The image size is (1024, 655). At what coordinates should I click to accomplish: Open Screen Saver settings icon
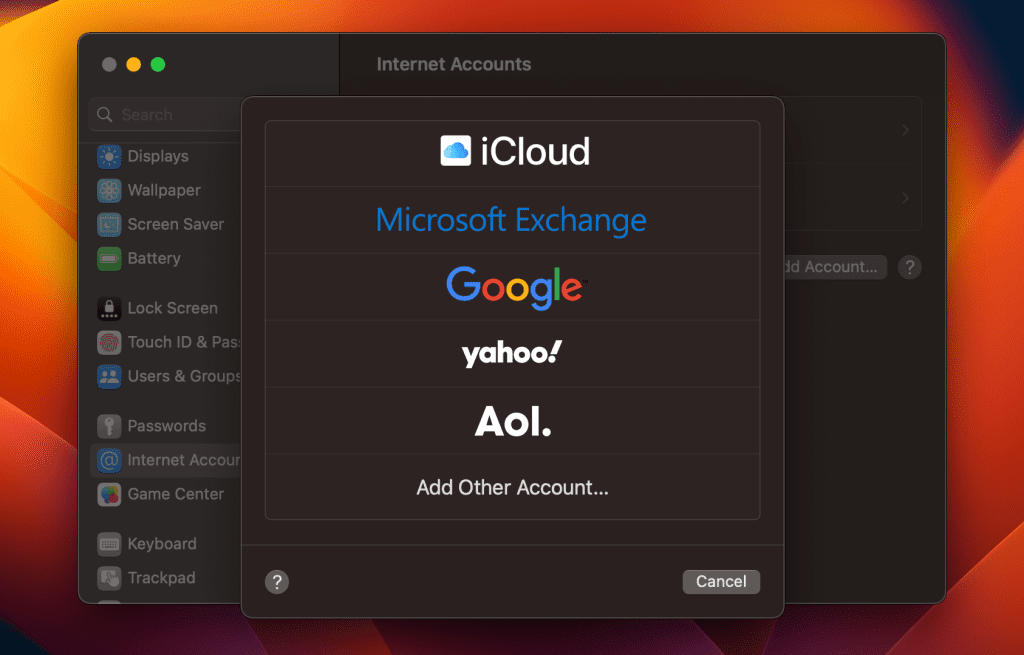109,225
